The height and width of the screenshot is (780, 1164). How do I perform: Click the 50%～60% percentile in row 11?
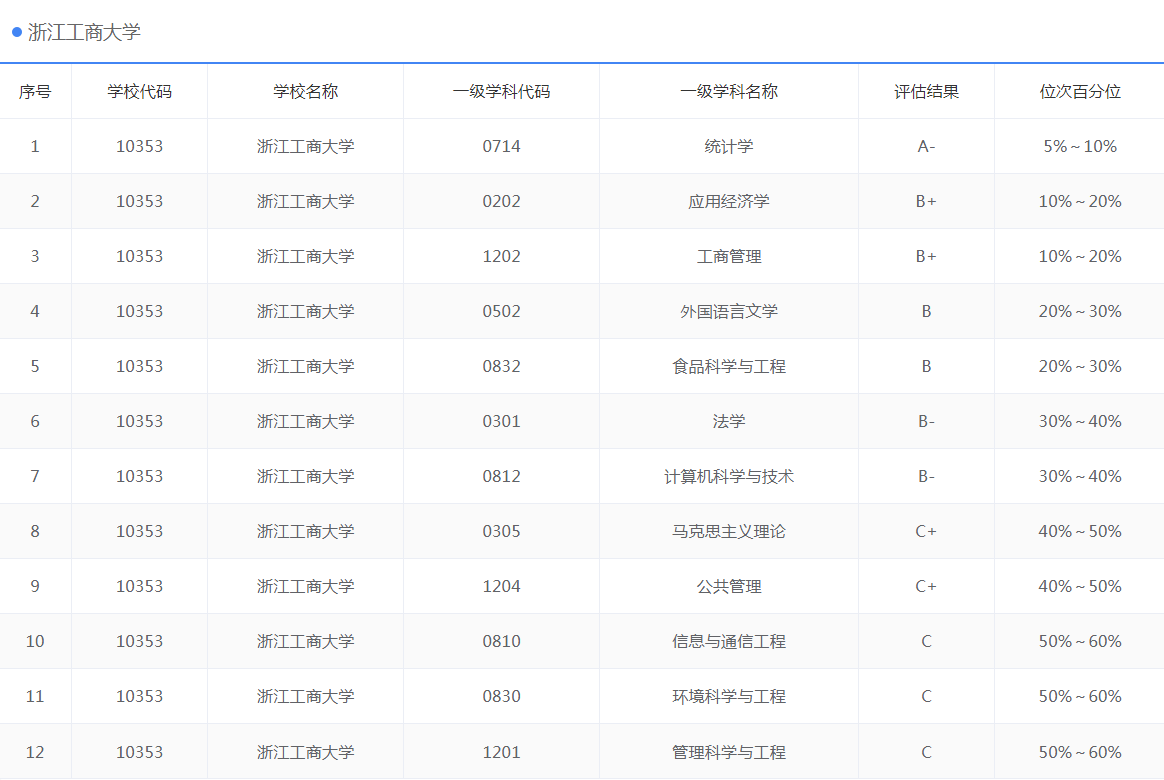coord(1080,695)
